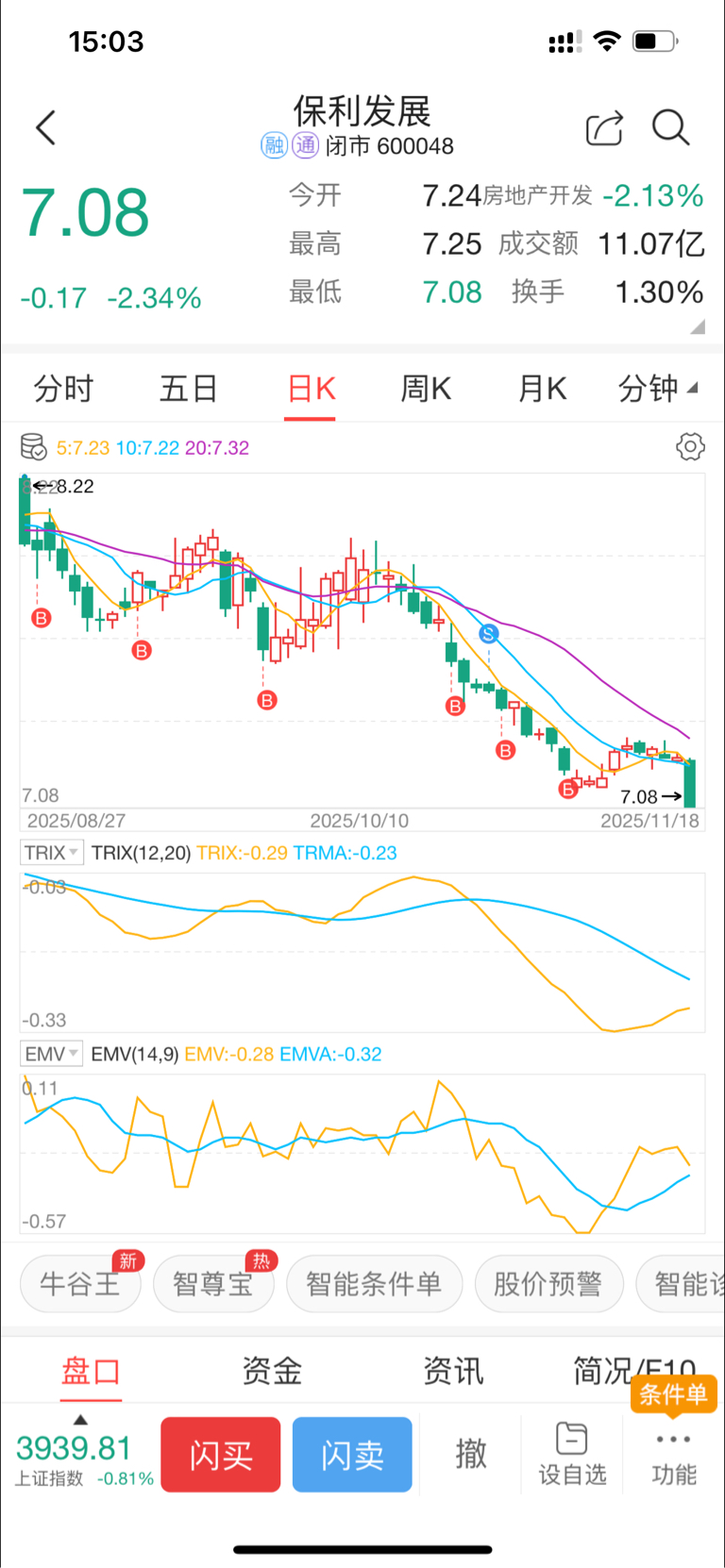Viewport: 725px width, 1568px height.
Task: Expand quote details corner triangle
Action: tap(698, 326)
